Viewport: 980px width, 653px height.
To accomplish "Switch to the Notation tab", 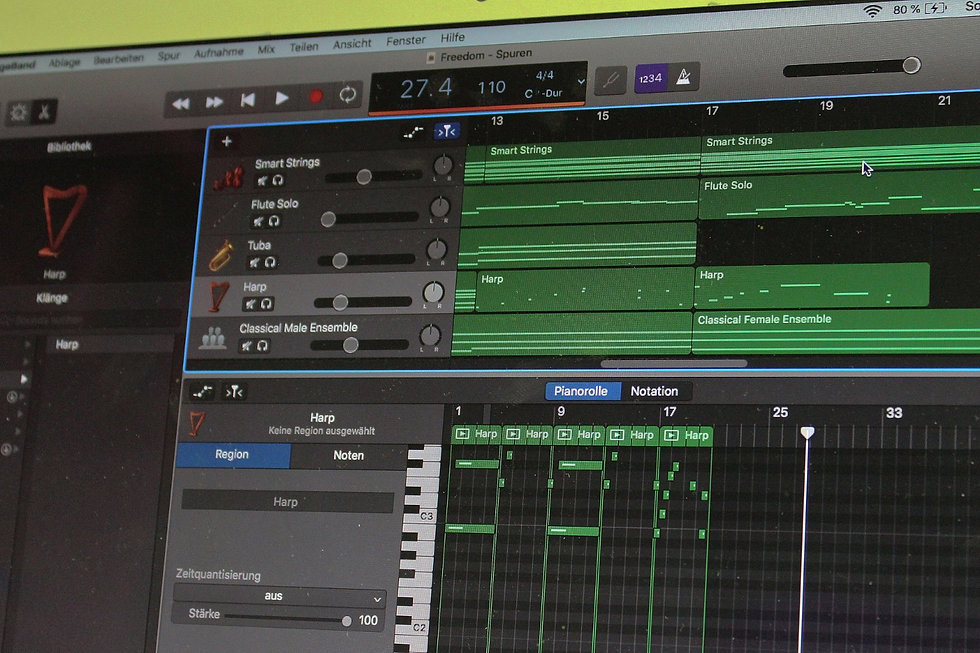I will [655, 391].
